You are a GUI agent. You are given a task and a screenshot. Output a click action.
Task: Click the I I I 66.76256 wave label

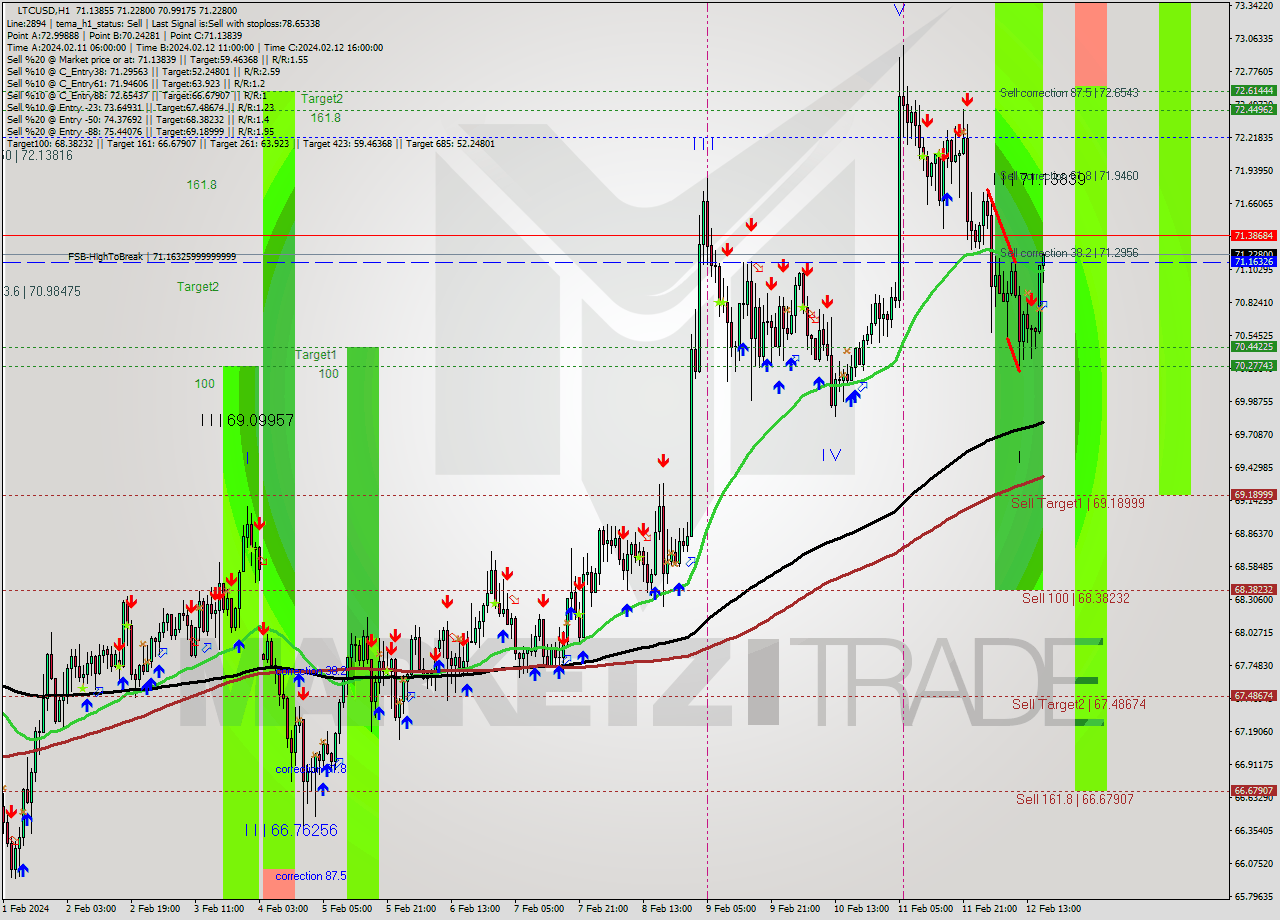point(291,830)
